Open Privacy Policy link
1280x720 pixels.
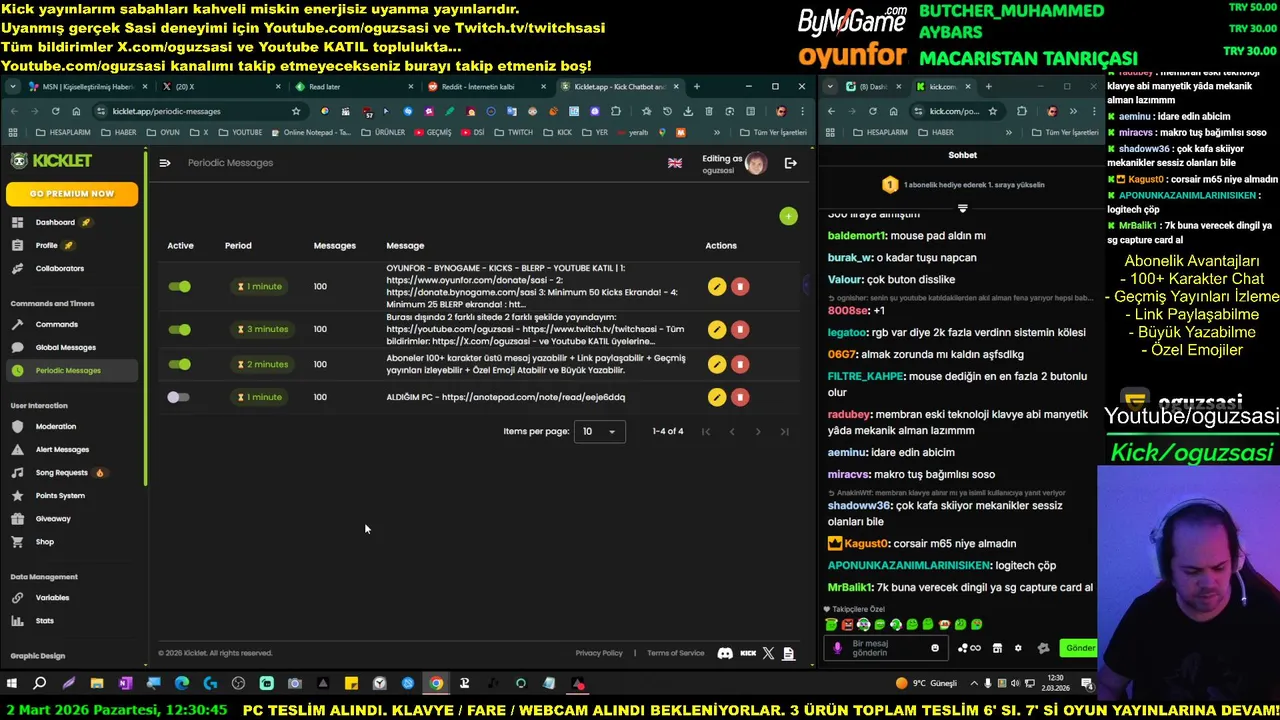coord(599,653)
